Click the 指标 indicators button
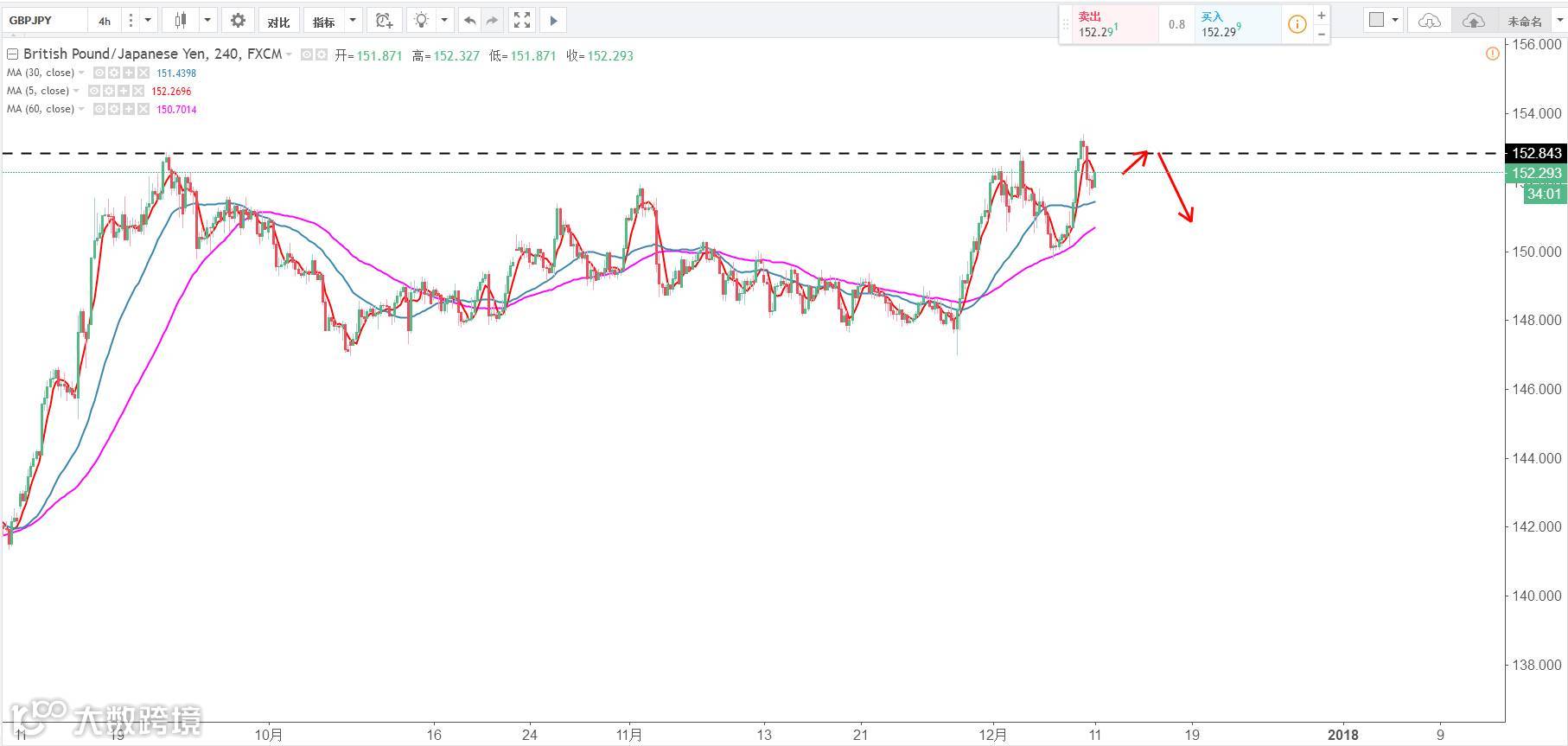The height and width of the screenshot is (746, 1568). tap(324, 20)
